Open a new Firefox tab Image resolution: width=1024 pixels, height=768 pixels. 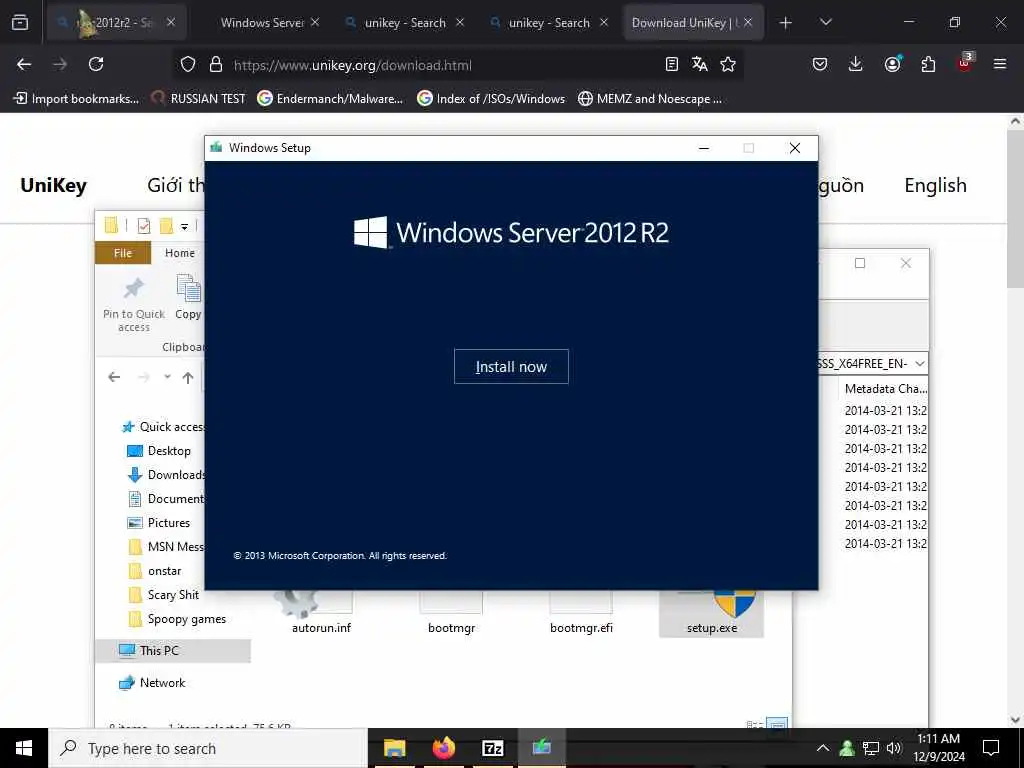coord(786,23)
